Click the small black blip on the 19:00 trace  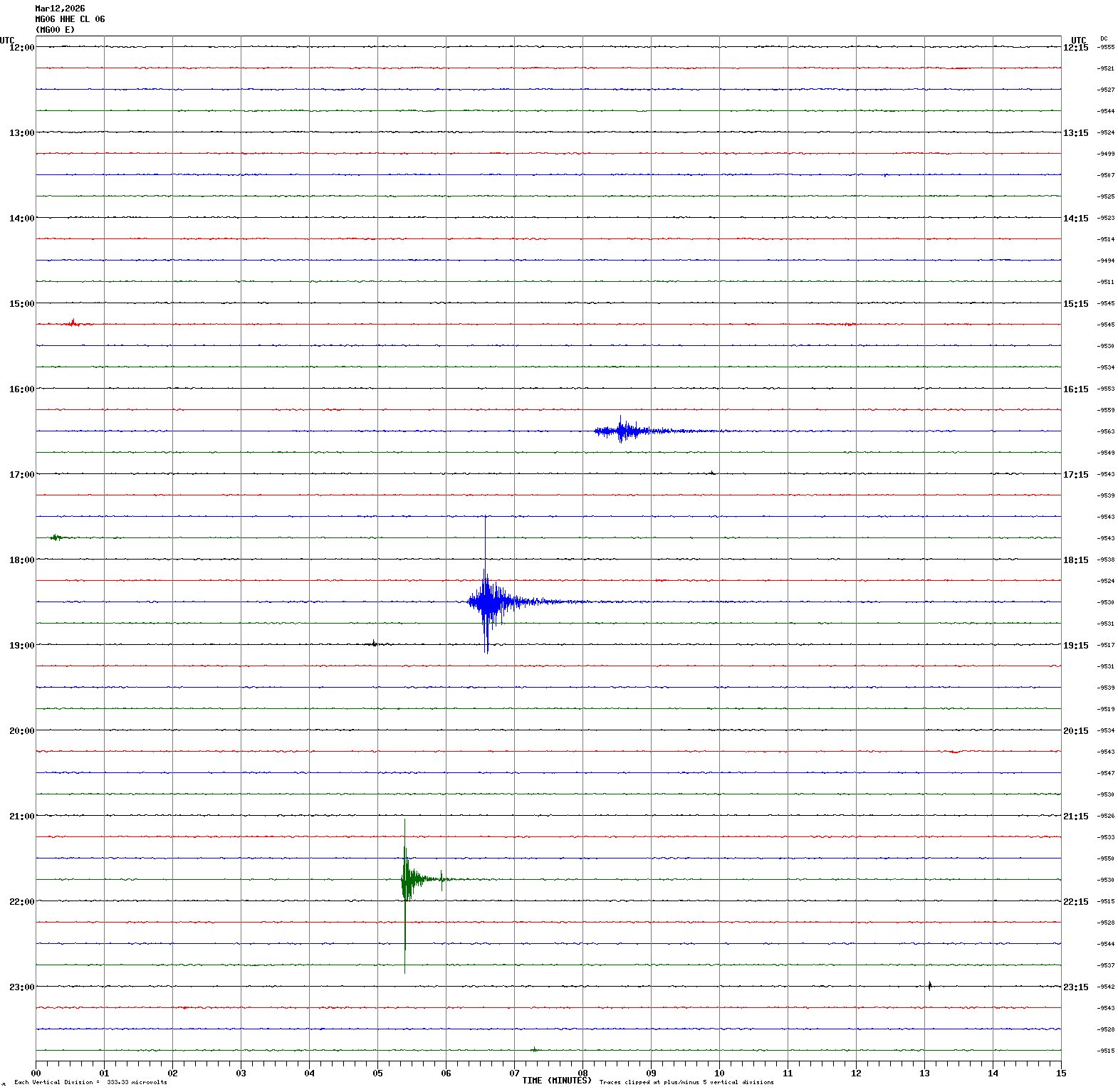374,644
